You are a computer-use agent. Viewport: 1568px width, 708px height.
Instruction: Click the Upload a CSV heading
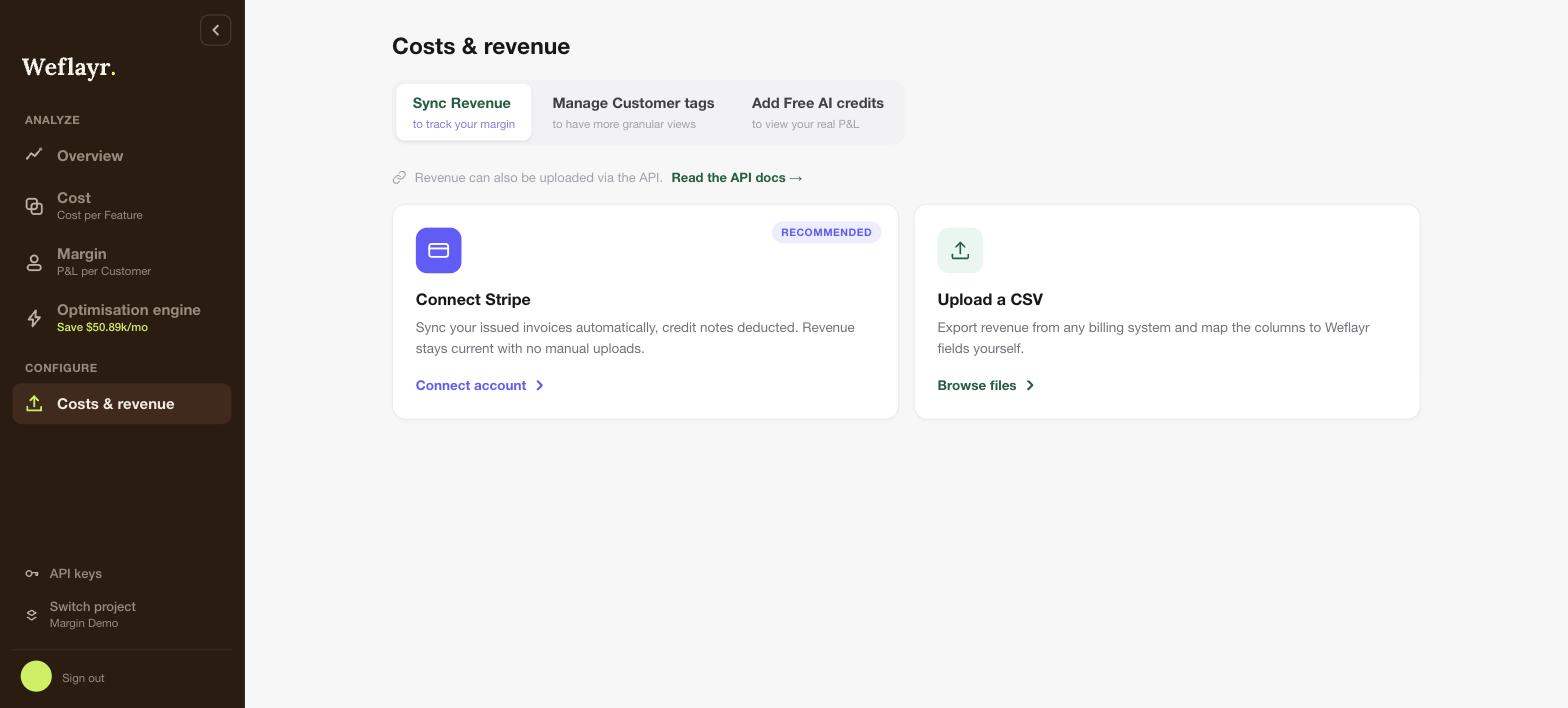tap(990, 299)
